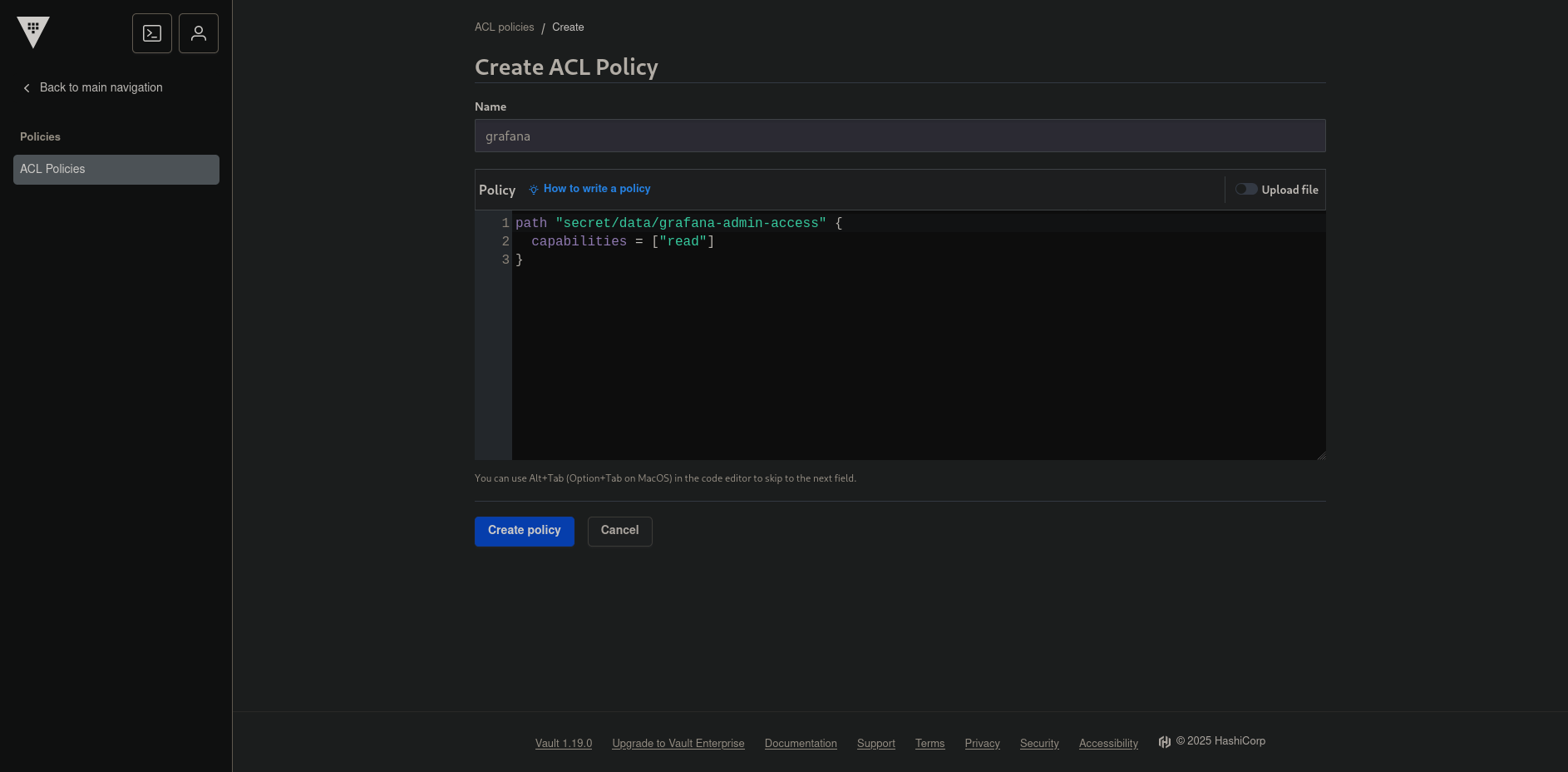Viewport: 1568px width, 772px height.
Task: Open the Vault 1.19.0 version link
Action: (x=563, y=743)
